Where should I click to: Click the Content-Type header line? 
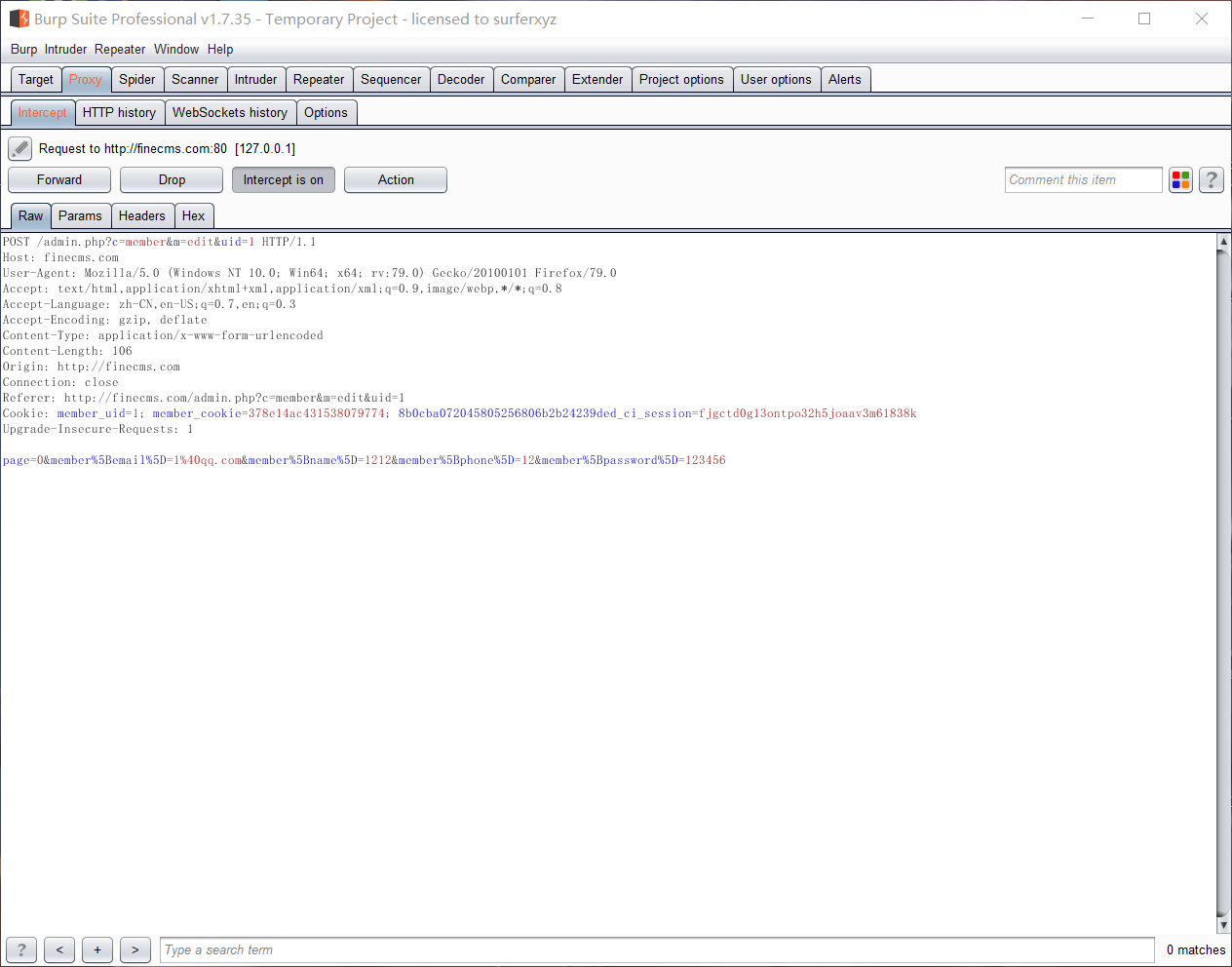pos(163,335)
